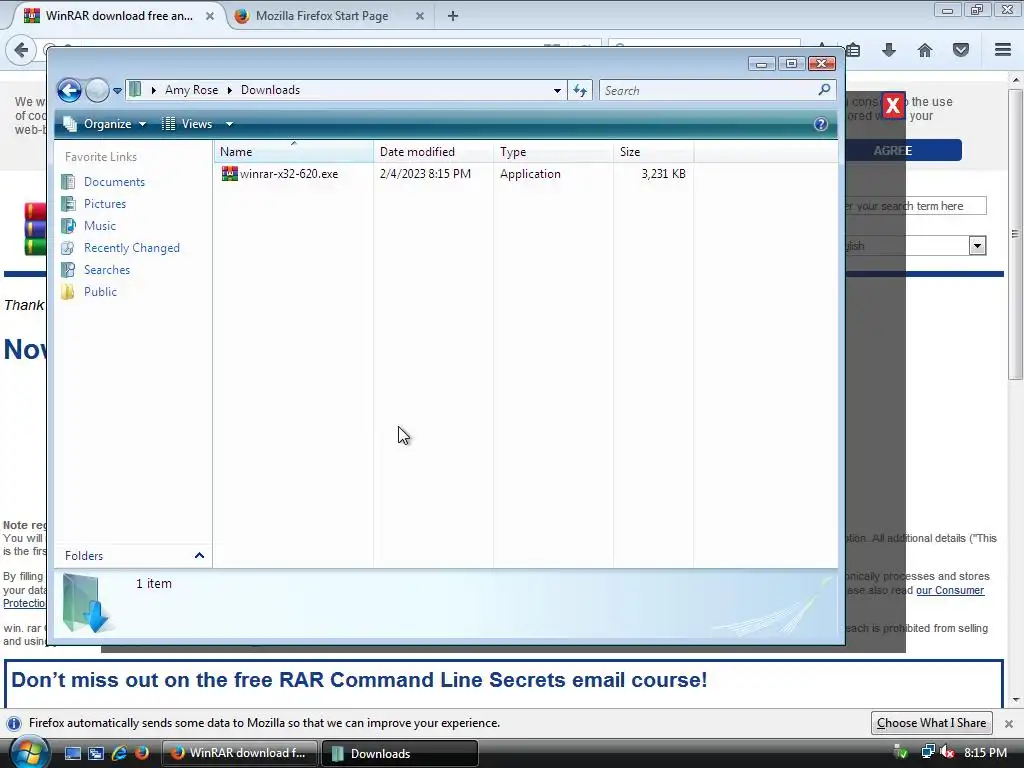Click the Public folder icon
The image size is (1024, 768).
68,292
